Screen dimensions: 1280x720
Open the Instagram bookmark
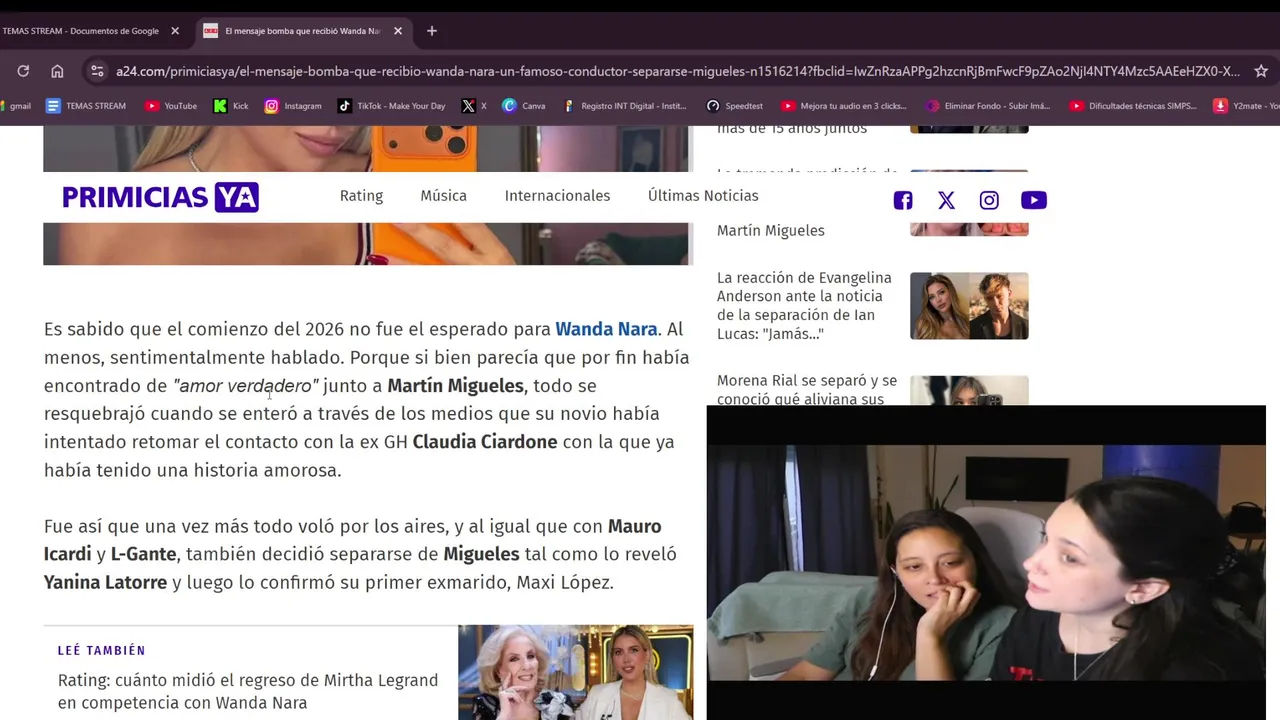point(293,106)
